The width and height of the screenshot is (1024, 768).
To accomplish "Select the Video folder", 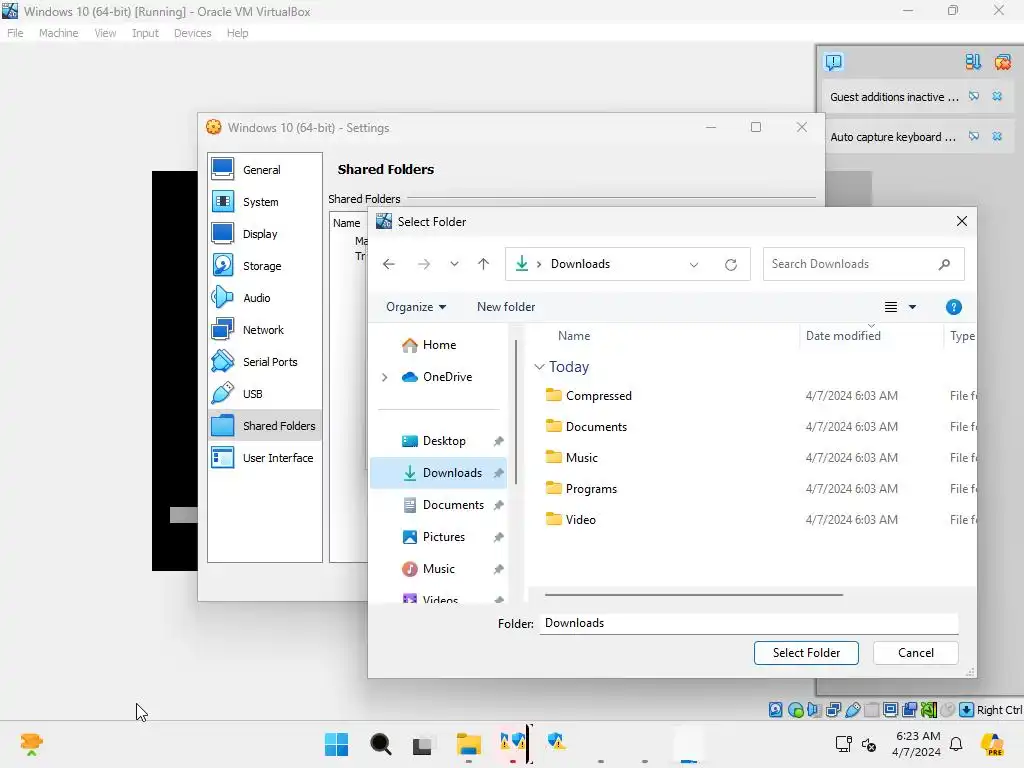I will click(x=581, y=520).
